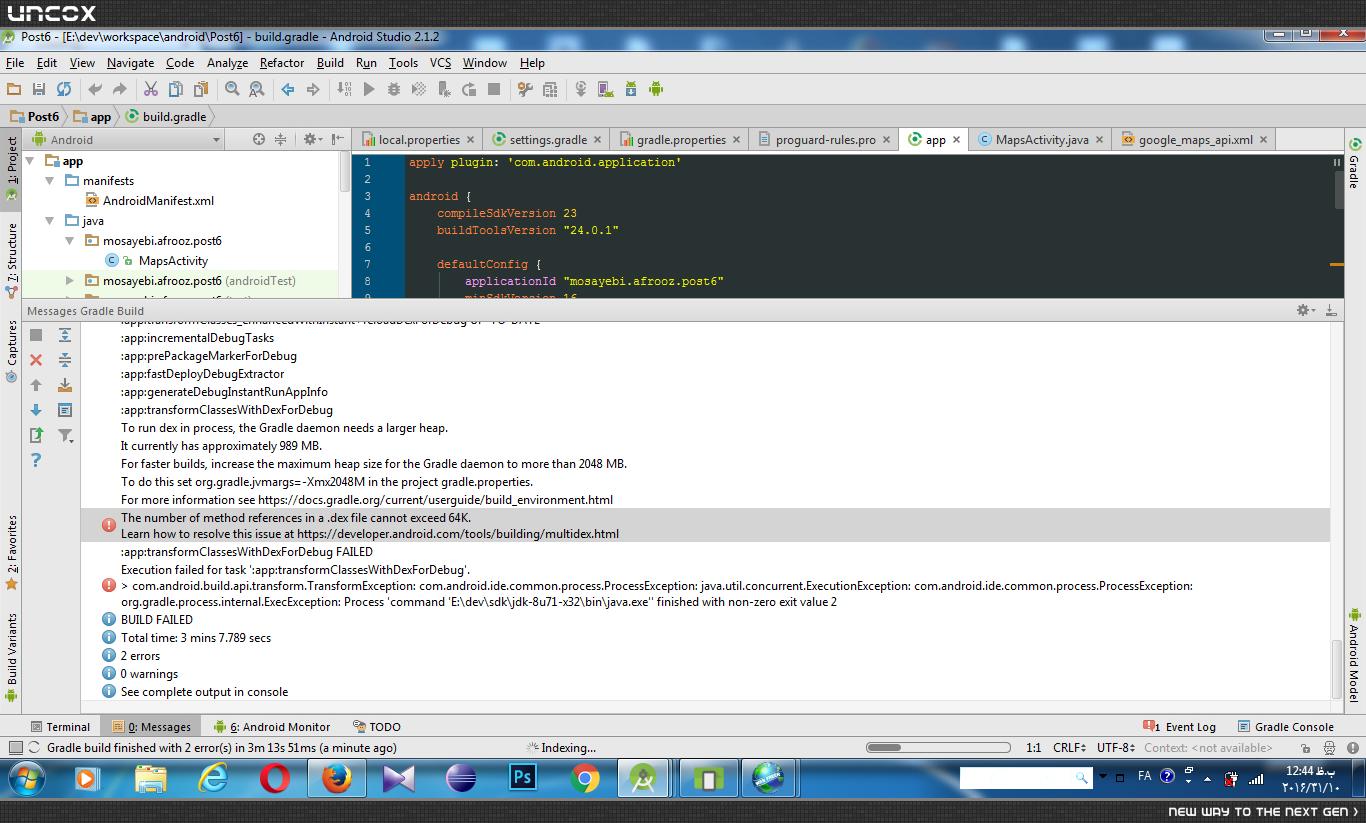This screenshot has height=823, width=1366.
Task: Change file encoding via UTF-8 selector
Action: (1115, 747)
